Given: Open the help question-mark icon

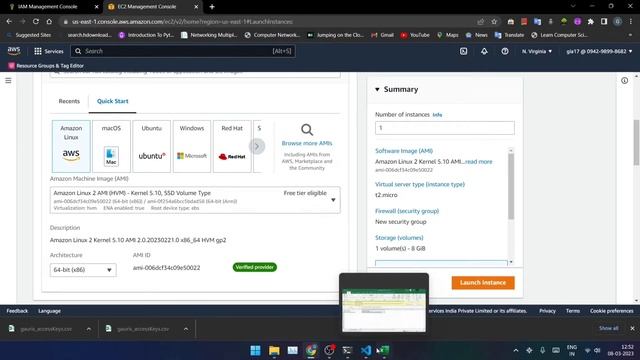Looking at the screenshot, I should coord(505,51).
